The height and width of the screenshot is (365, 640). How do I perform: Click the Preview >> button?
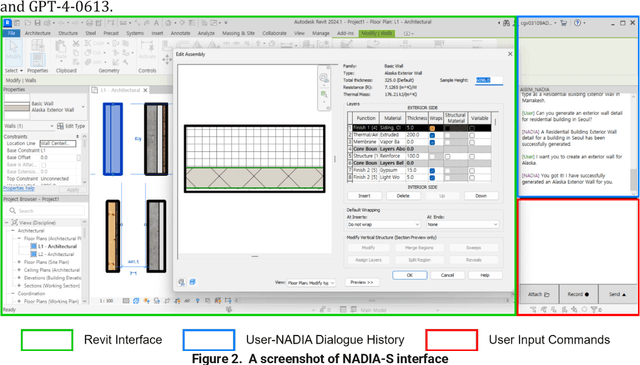(x=362, y=282)
